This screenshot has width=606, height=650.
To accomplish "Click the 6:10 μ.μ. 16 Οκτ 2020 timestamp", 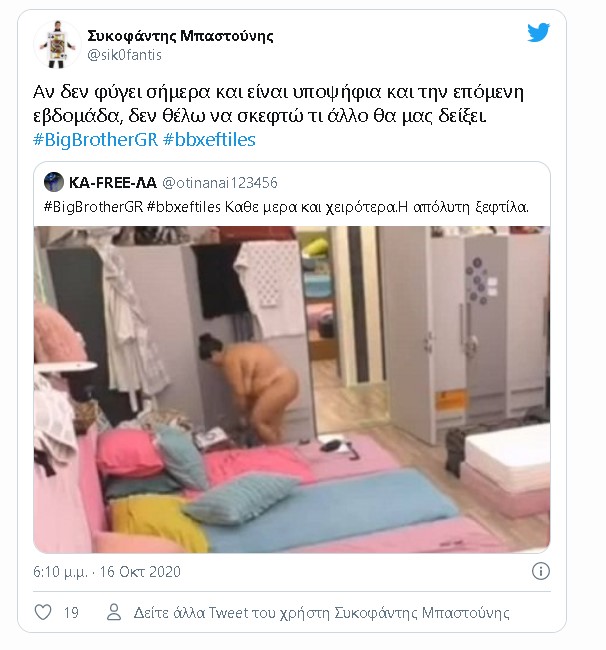I will tap(107, 572).
